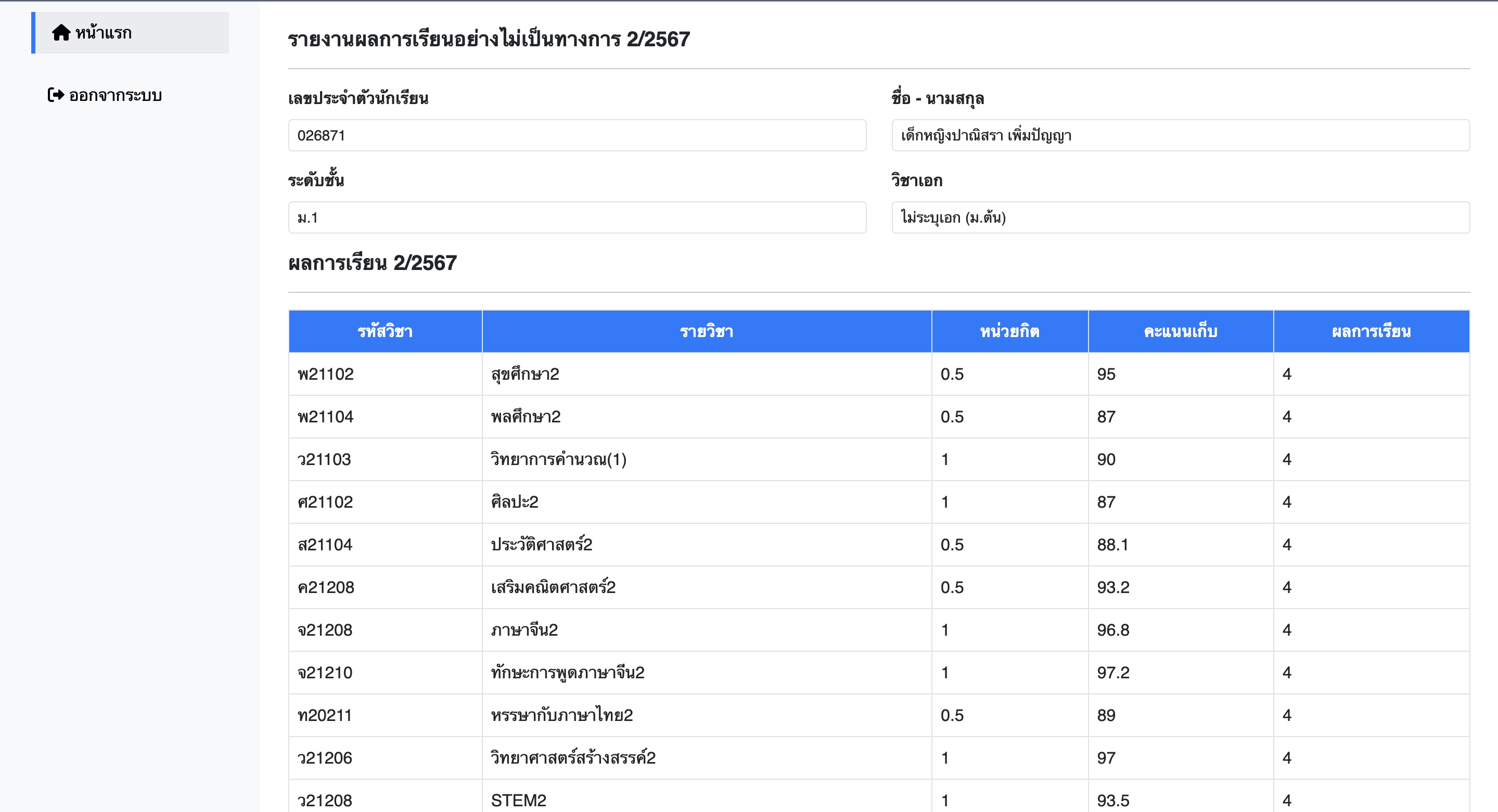Image resolution: width=1498 pixels, height=812 pixels.
Task: Click subject name ภาษาจีน2
Action: [x=524, y=630]
